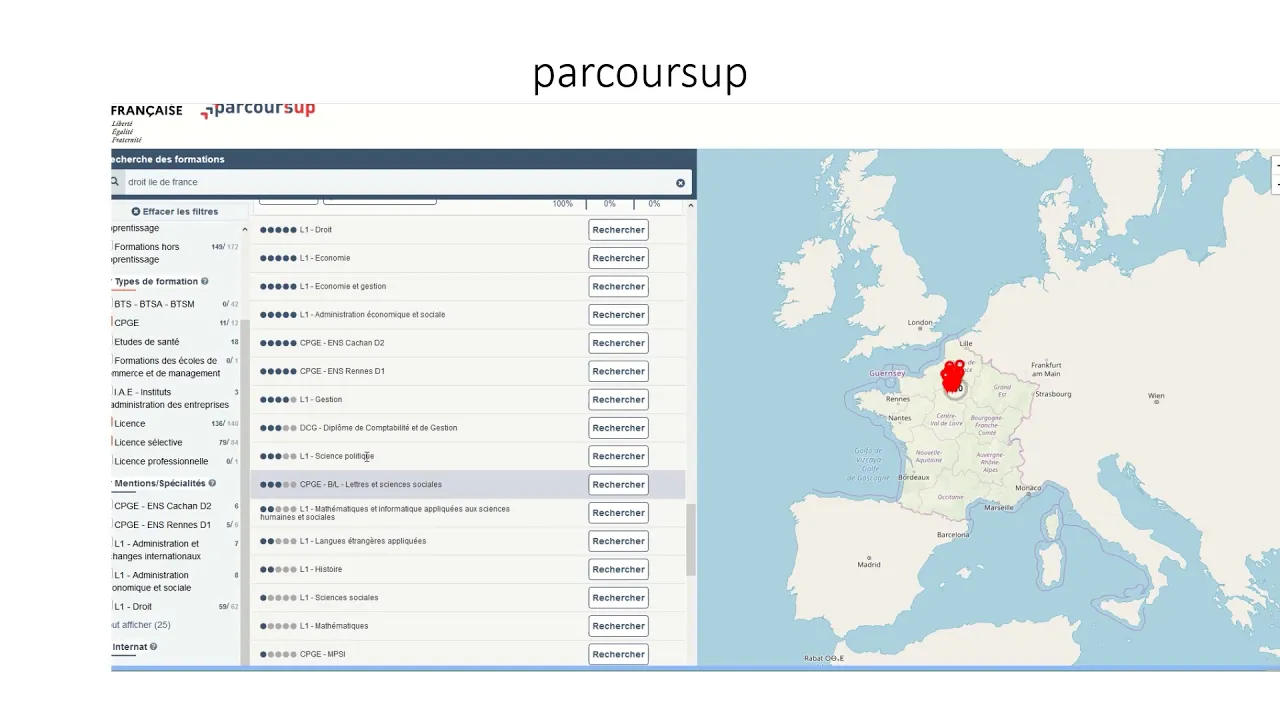Toggle the L1 - Droit specialty filter
This screenshot has width=1280, height=720.
pyautogui.click(x=132, y=607)
